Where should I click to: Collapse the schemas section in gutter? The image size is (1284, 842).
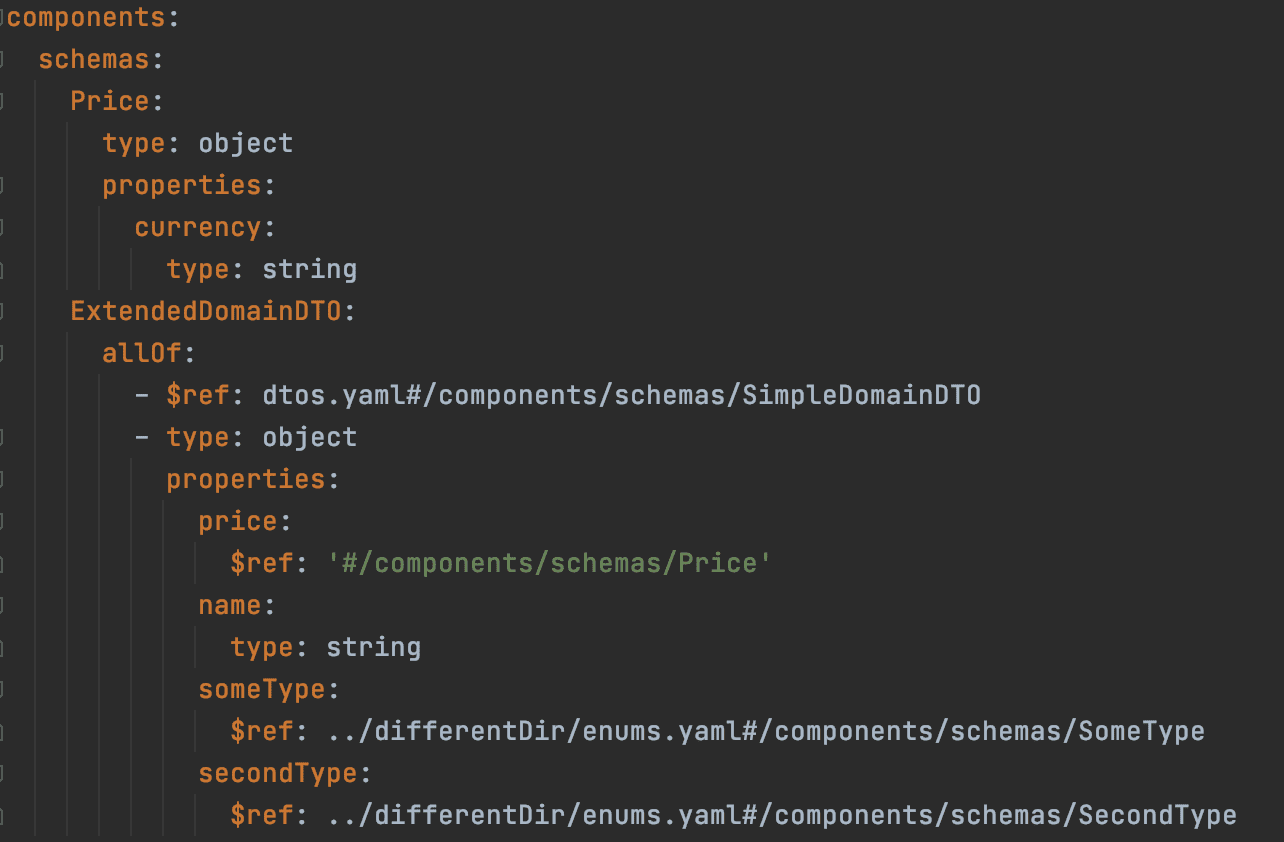point(3,59)
